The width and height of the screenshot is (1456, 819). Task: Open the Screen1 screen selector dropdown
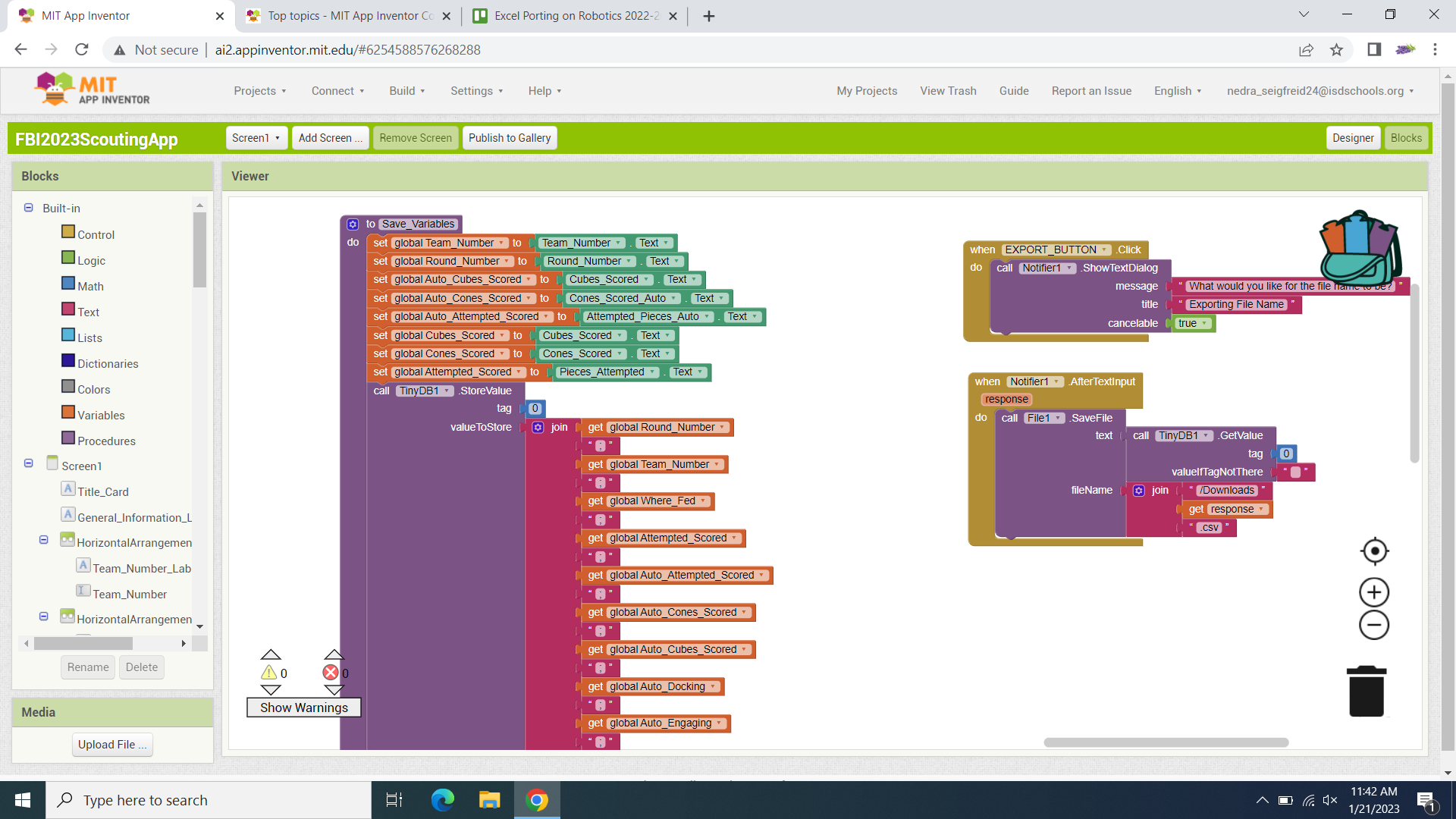(x=256, y=138)
